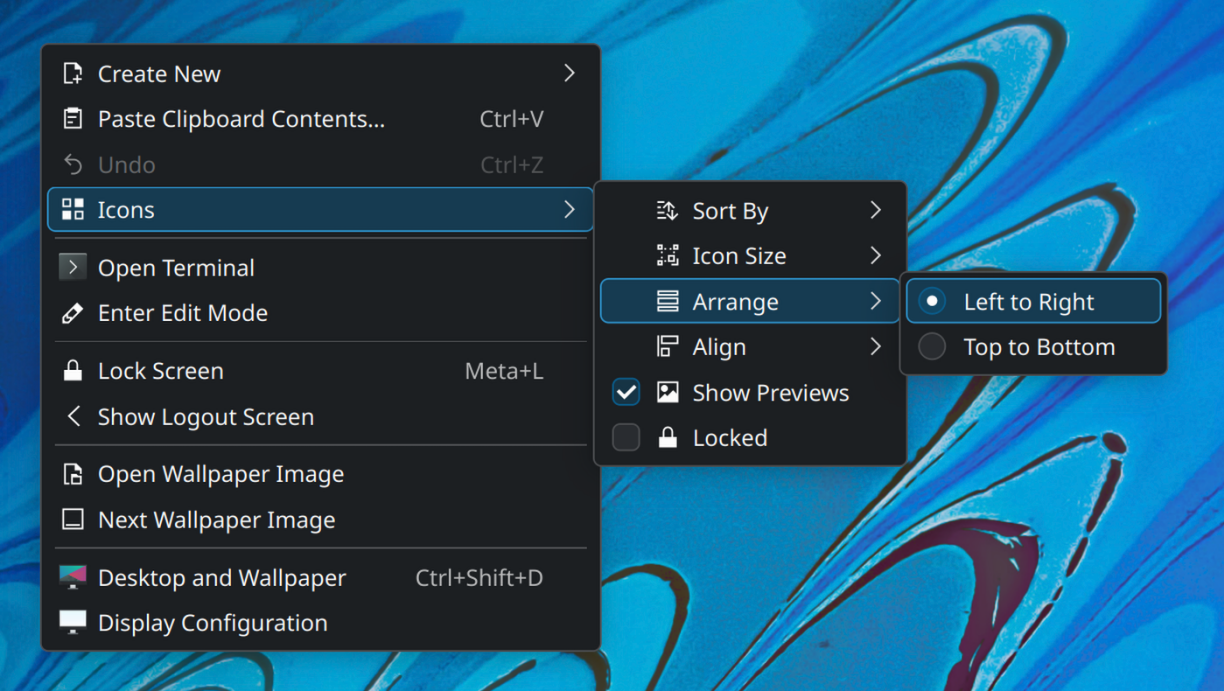Click the Display Configuration monitor icon
The width and height of the screenshot is (1224, 691).
pos(72,622)
